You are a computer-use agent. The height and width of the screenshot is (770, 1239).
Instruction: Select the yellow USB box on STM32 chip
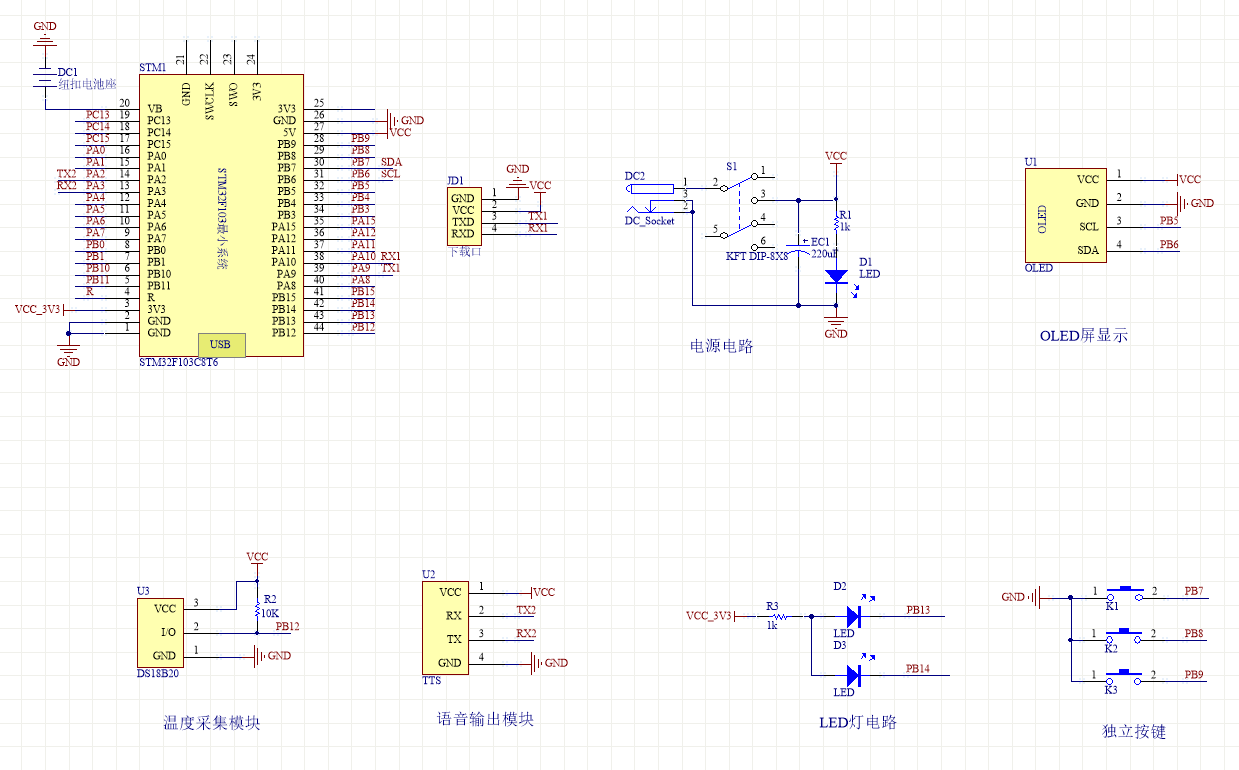221,344
